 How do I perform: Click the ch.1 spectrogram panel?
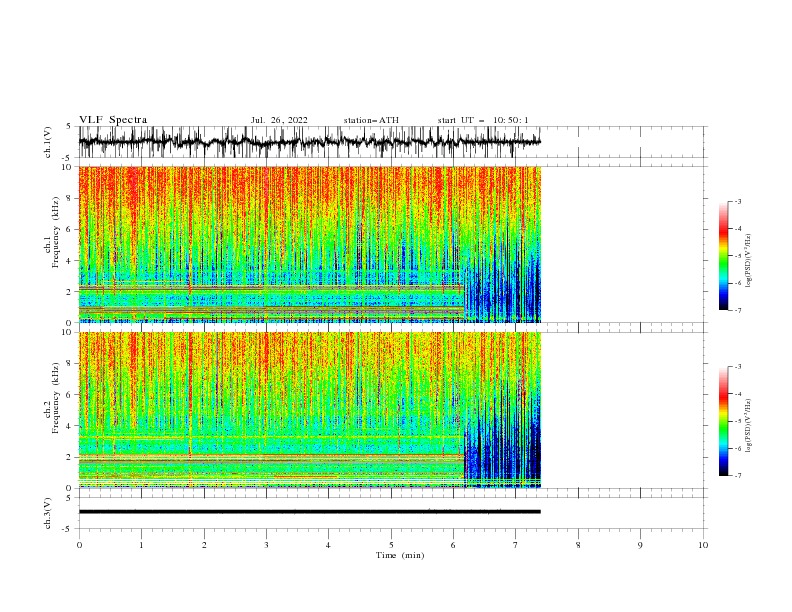[310, 244]
